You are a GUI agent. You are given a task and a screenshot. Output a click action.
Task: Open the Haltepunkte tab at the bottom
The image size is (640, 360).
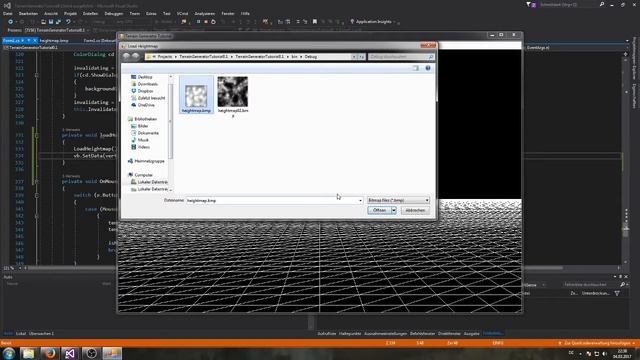point(350,333)
